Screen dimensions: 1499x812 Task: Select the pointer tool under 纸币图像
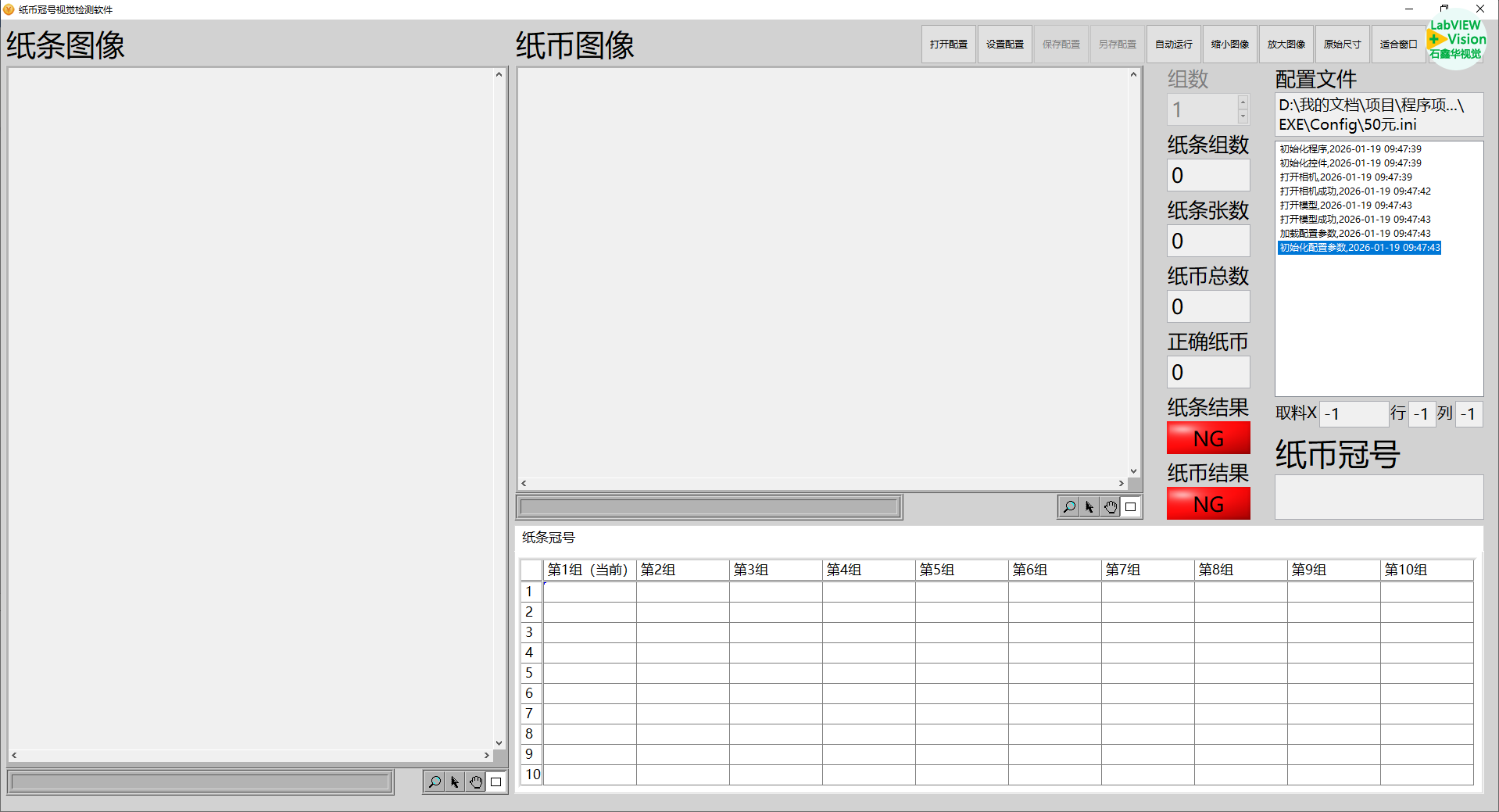[1089, 507]
